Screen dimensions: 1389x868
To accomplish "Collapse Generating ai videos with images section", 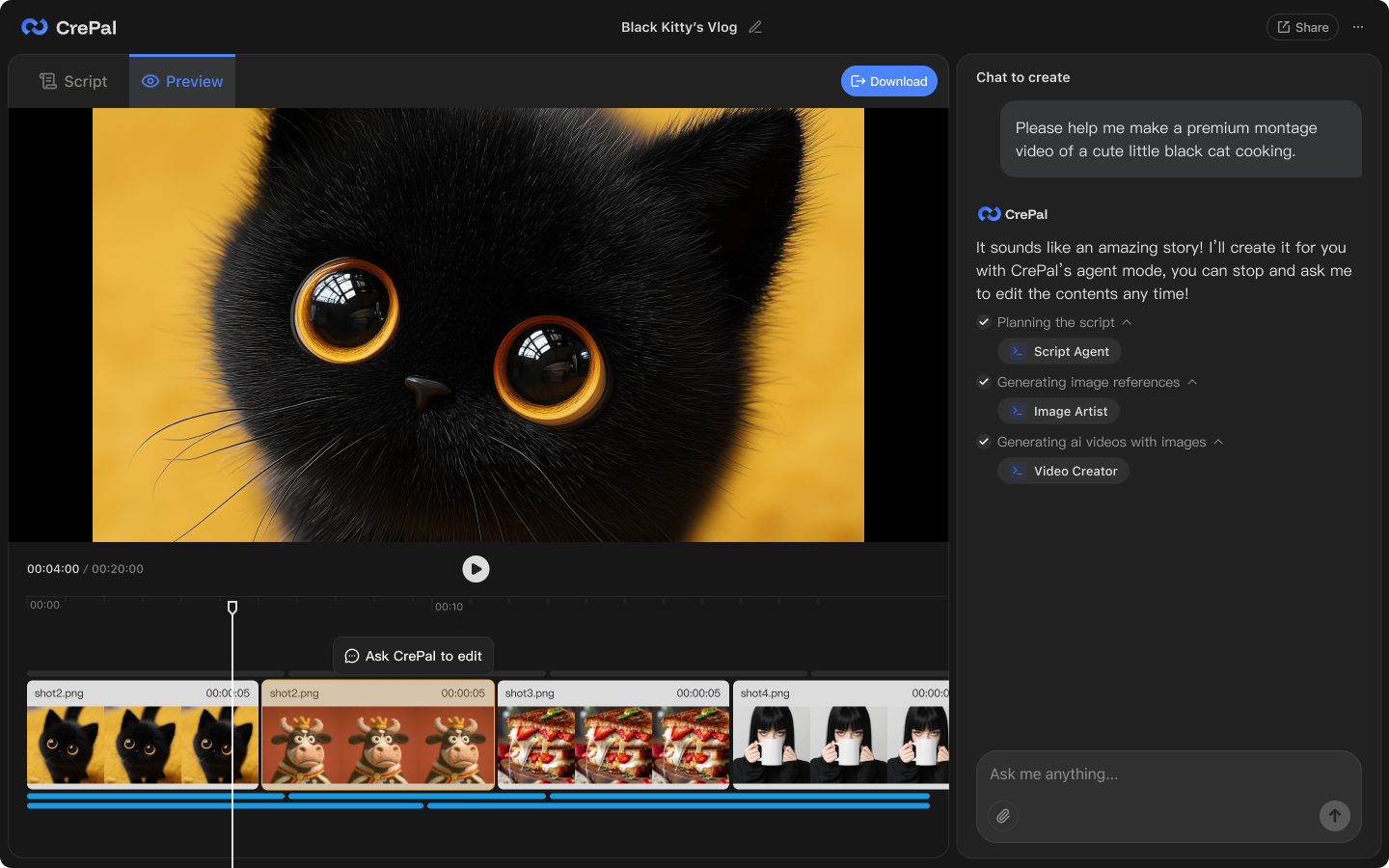I will (1218, 442).
